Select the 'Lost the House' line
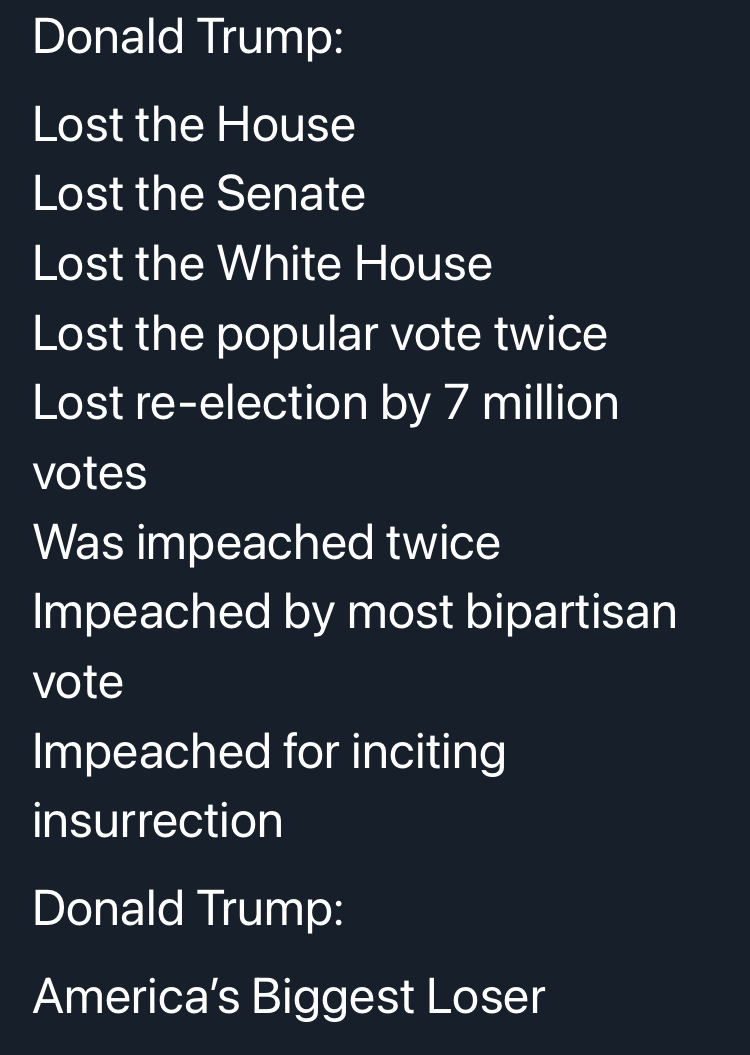The image size is (750, 1055). 194,124
